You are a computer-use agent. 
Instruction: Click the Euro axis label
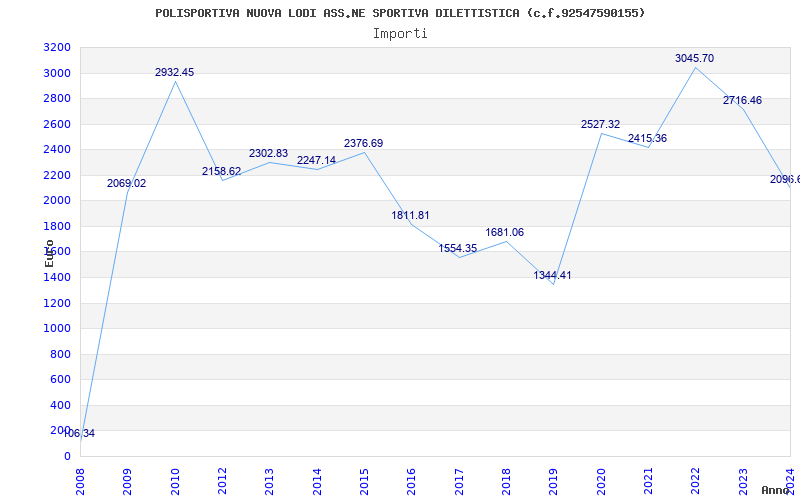[49, 253]
